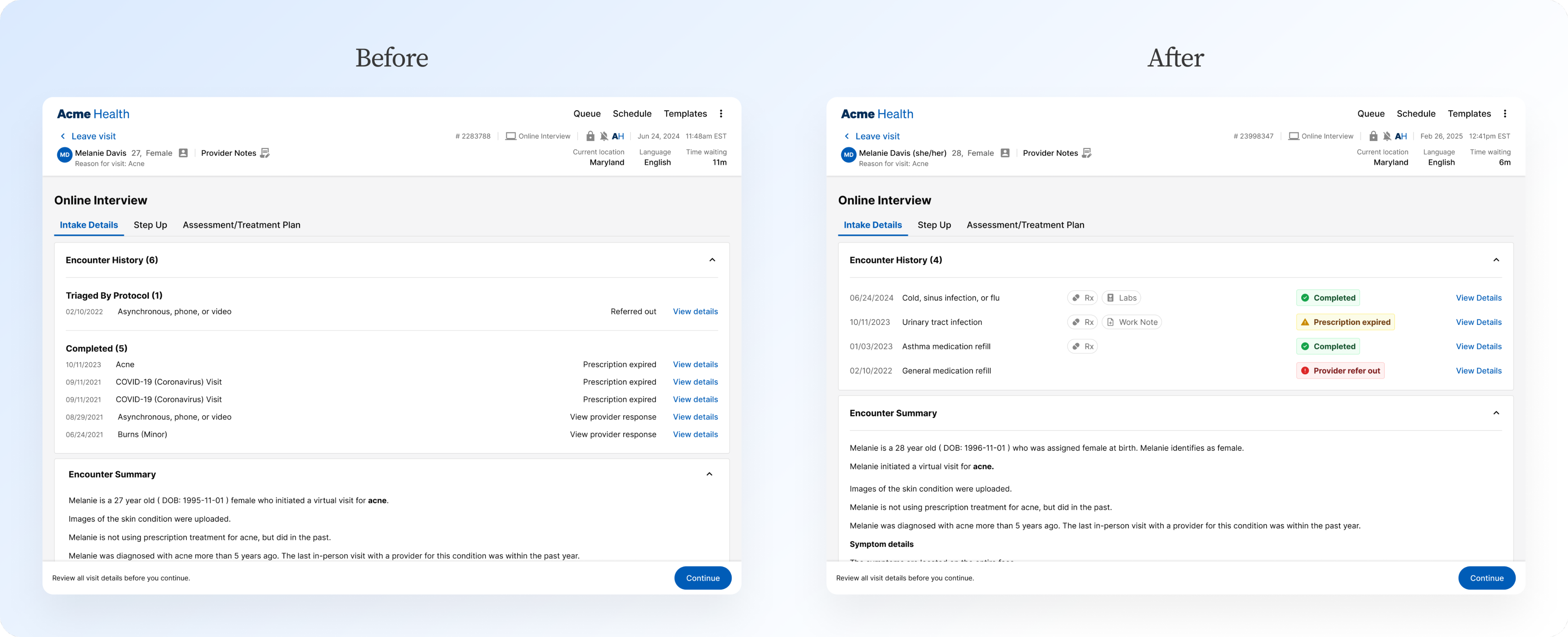
Task: Click the muted bell icon in the After header
Action: click(x=1387, y=136)
